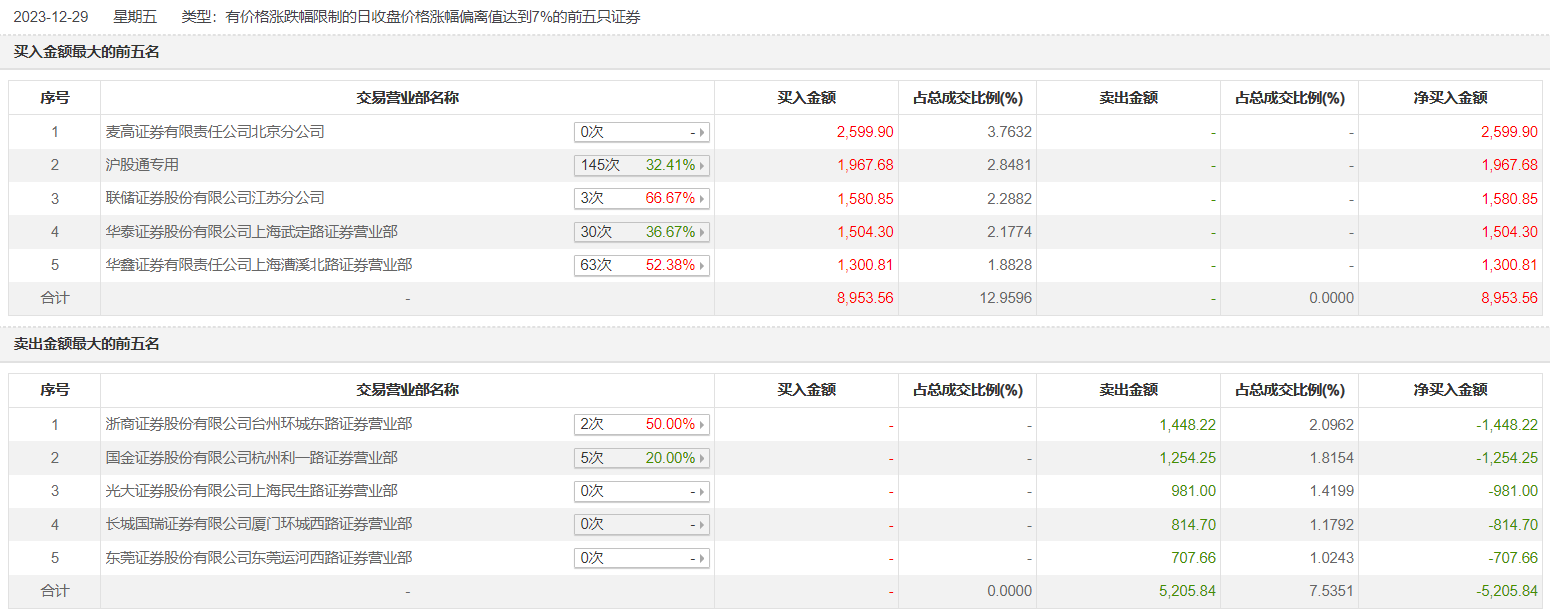The height and width of the screenshot is (614, 1550).
Task: Open 联储证券股份有限公司江苏分公司
Action: (215, 198)
